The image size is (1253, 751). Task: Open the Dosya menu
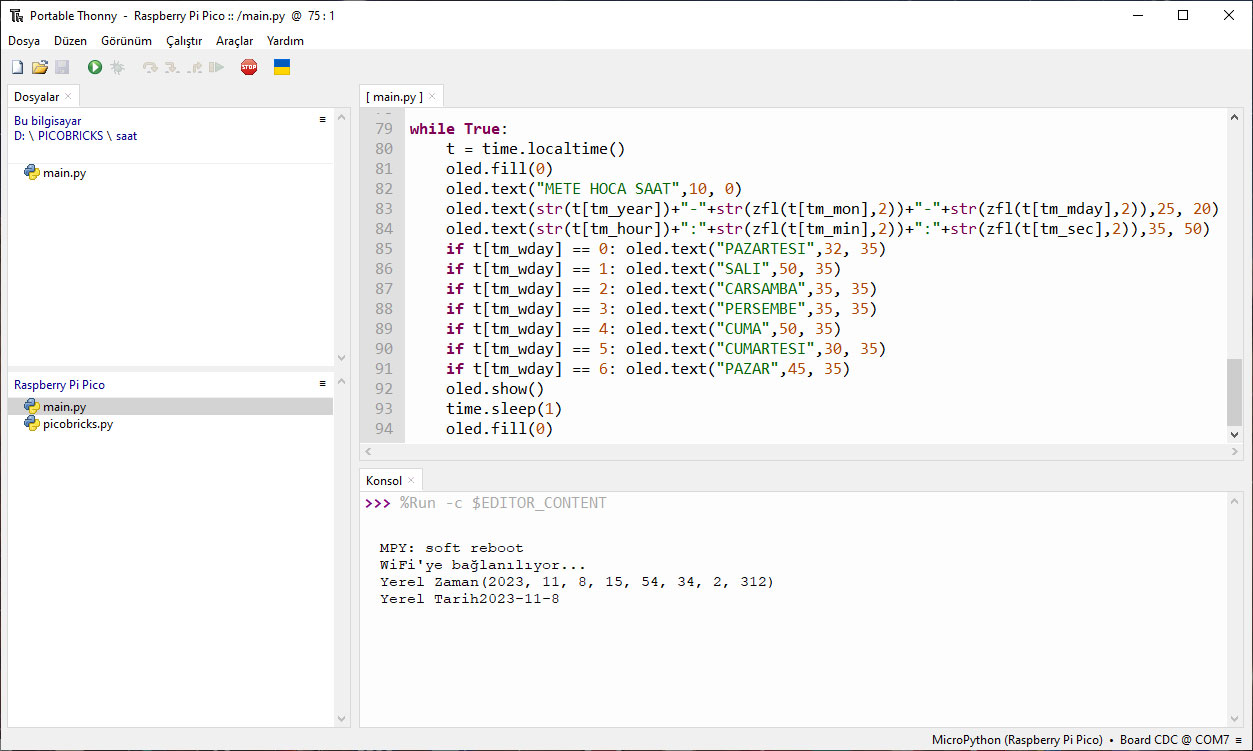point(24,41)
